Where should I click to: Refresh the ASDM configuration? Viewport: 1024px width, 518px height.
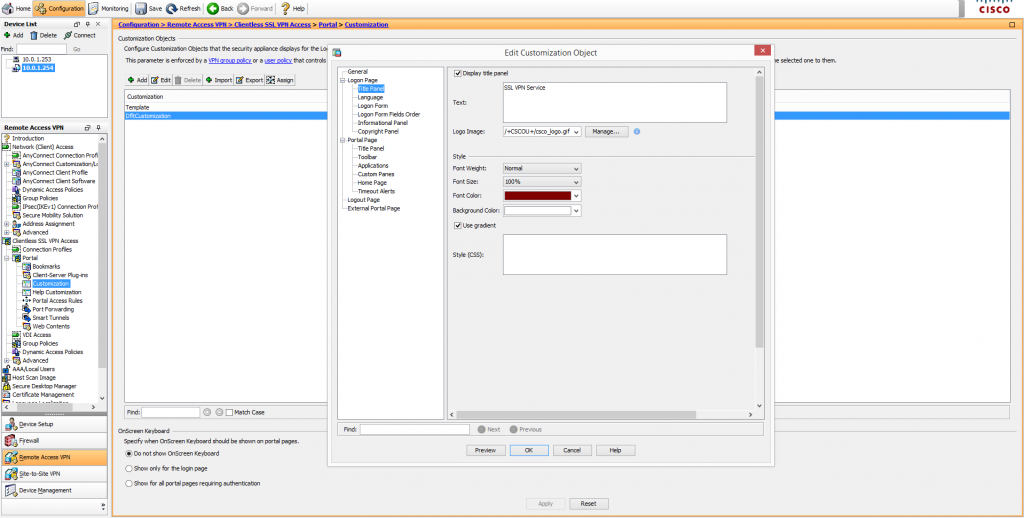[x=183, y=8]
